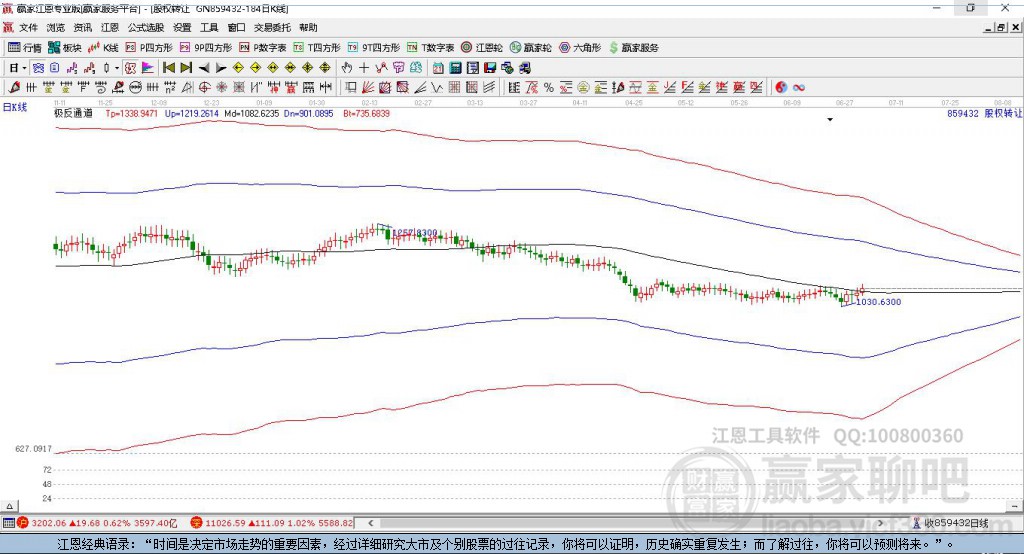Step chart left with black arrow
Viewport: 1024px width, 554px height.
coord(204,68)
